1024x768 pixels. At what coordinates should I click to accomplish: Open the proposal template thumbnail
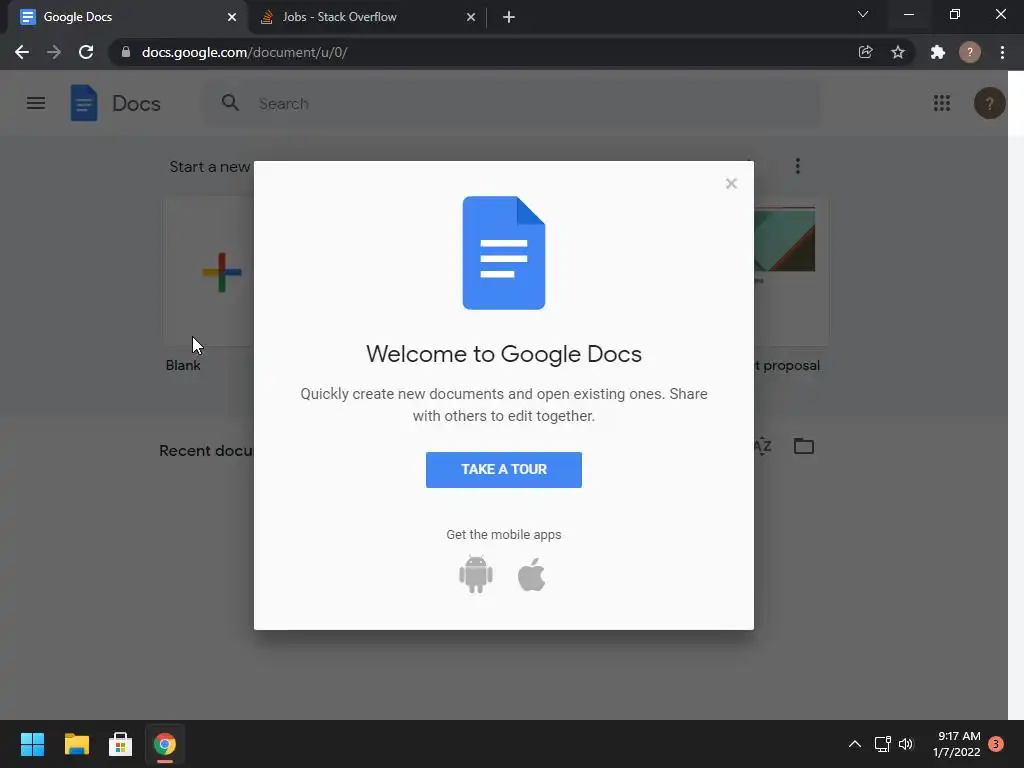[791, 272]
